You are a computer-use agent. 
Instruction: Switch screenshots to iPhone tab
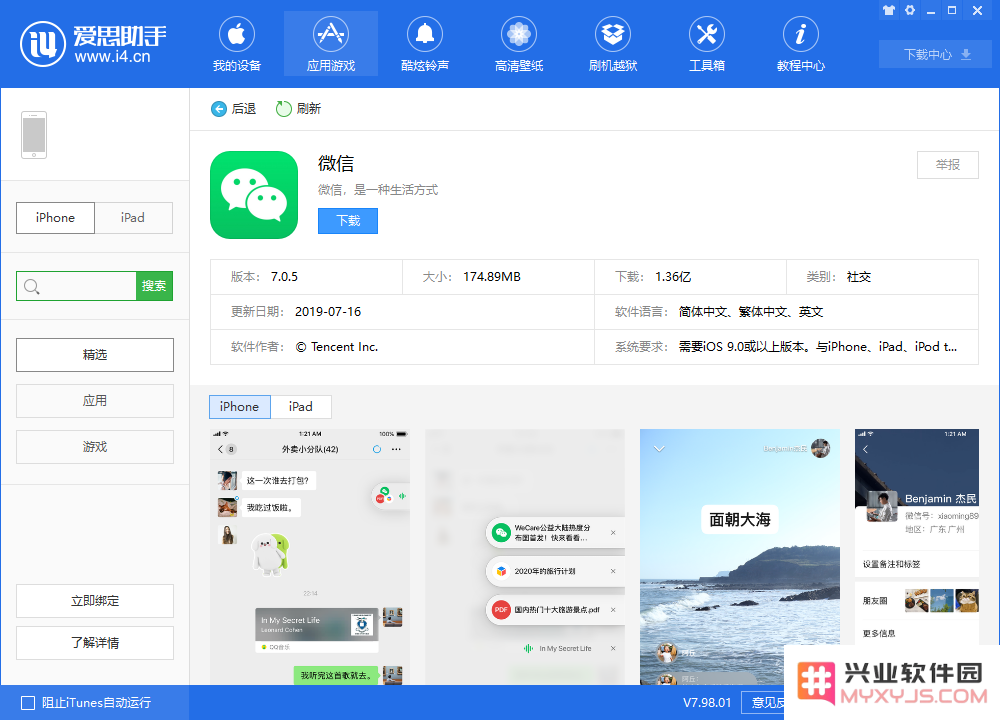tap(240, 407)
